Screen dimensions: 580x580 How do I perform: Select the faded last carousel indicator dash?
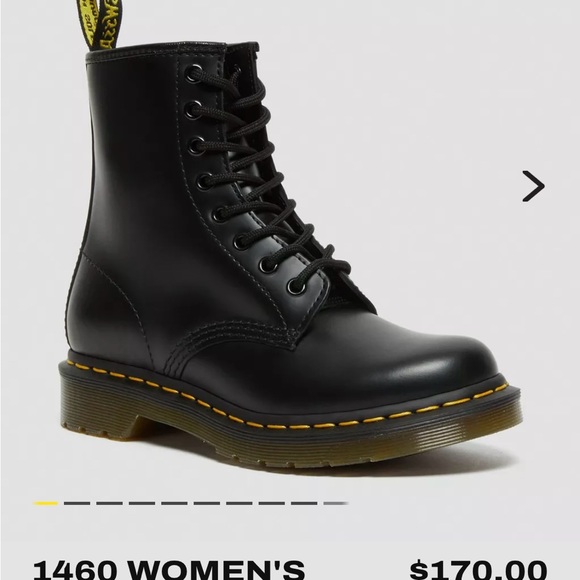(336, 503)
